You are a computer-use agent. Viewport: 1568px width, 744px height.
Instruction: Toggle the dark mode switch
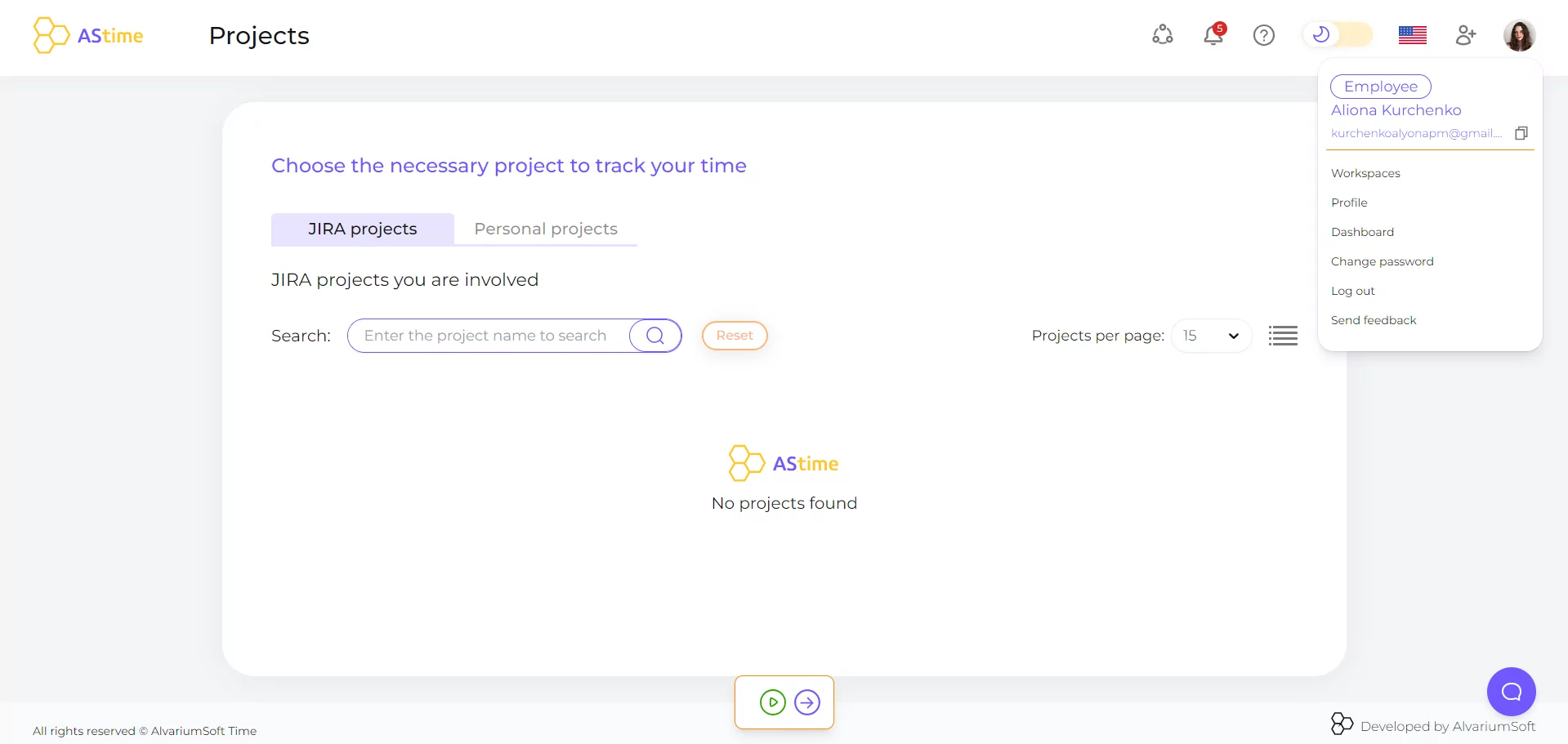[x=1338, y=35]
